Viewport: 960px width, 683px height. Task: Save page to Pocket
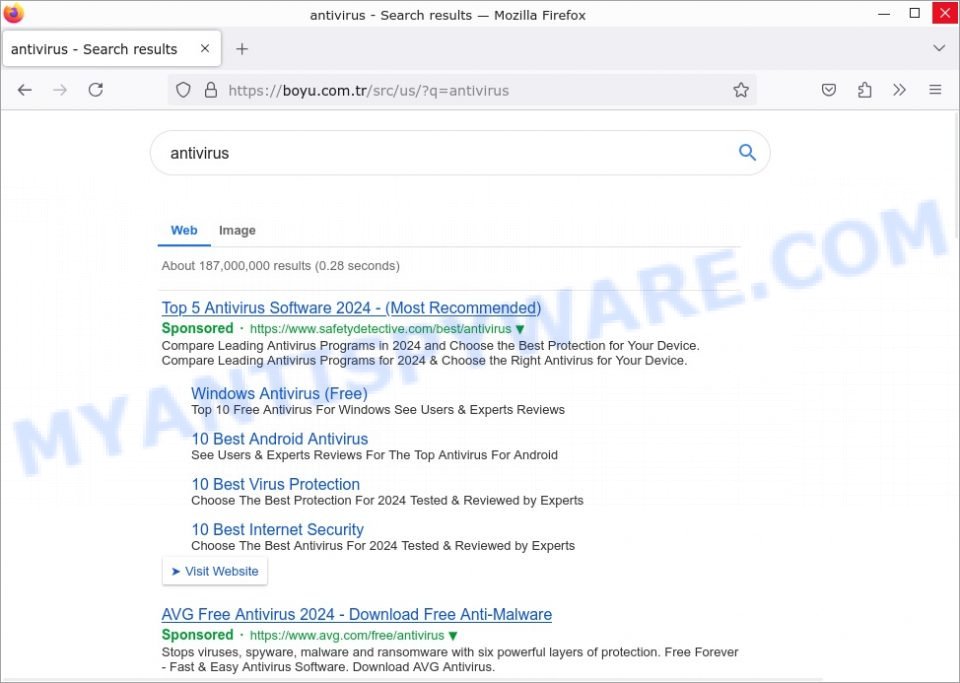[828, 91]
